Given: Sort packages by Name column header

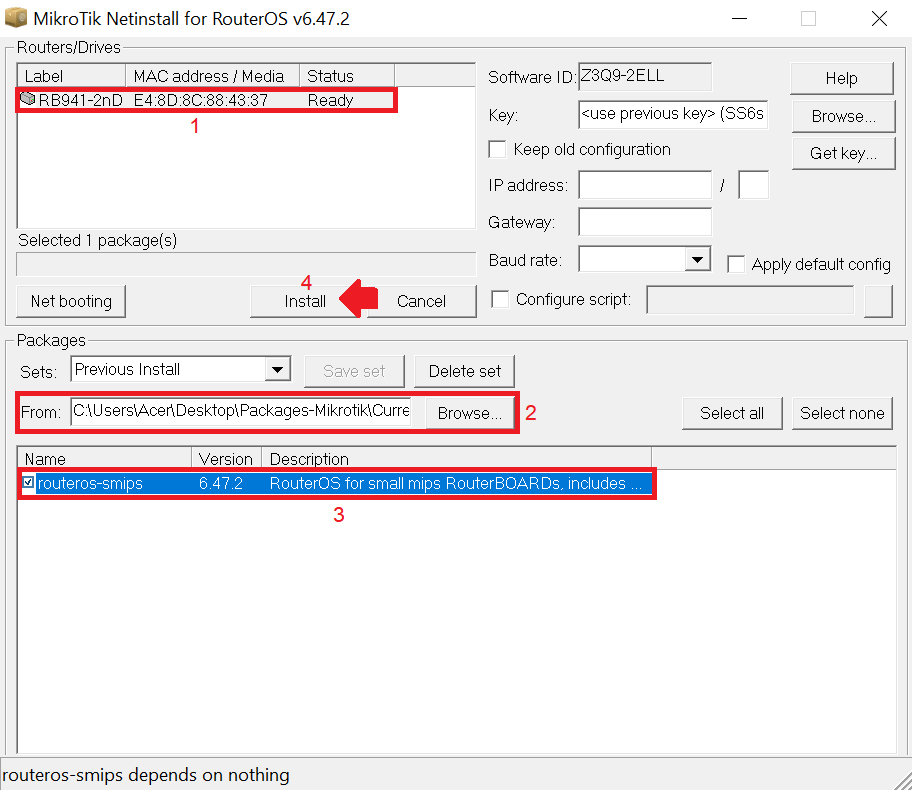Looking at the screenshot, I should 105,458.
